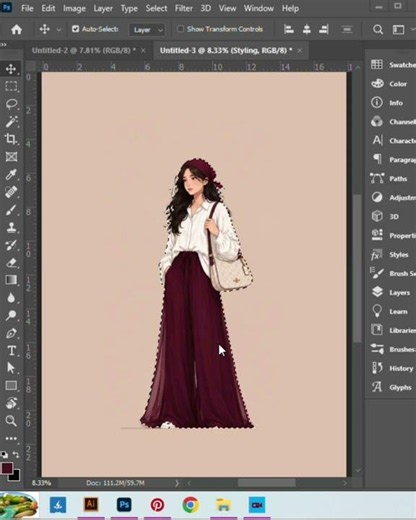Open the File menu
416x520 pixels.
(x=27, y=8)
